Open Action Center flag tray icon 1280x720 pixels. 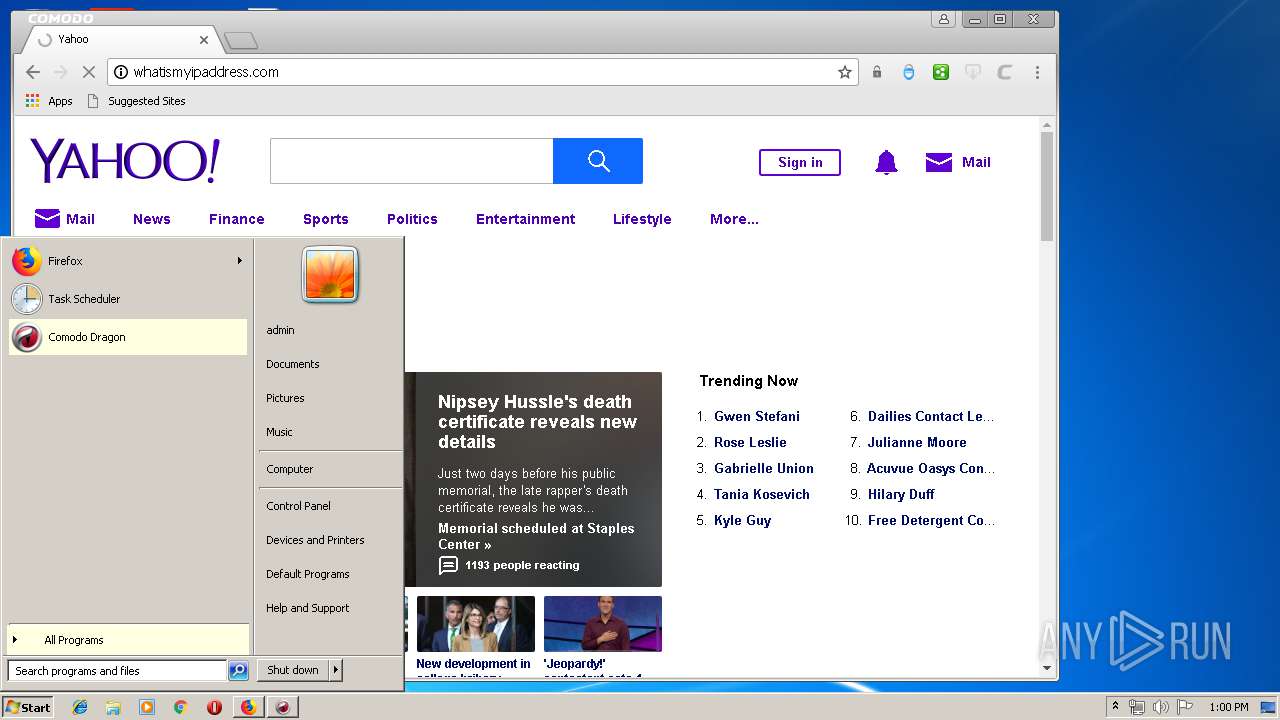point(1185,707)
